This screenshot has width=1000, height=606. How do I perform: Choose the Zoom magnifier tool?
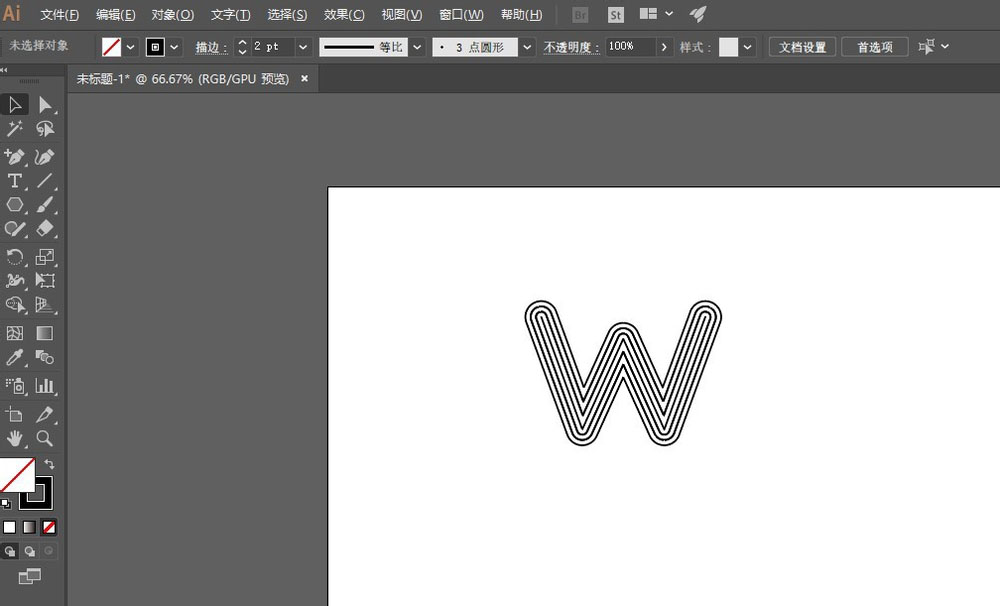[45, 438]
